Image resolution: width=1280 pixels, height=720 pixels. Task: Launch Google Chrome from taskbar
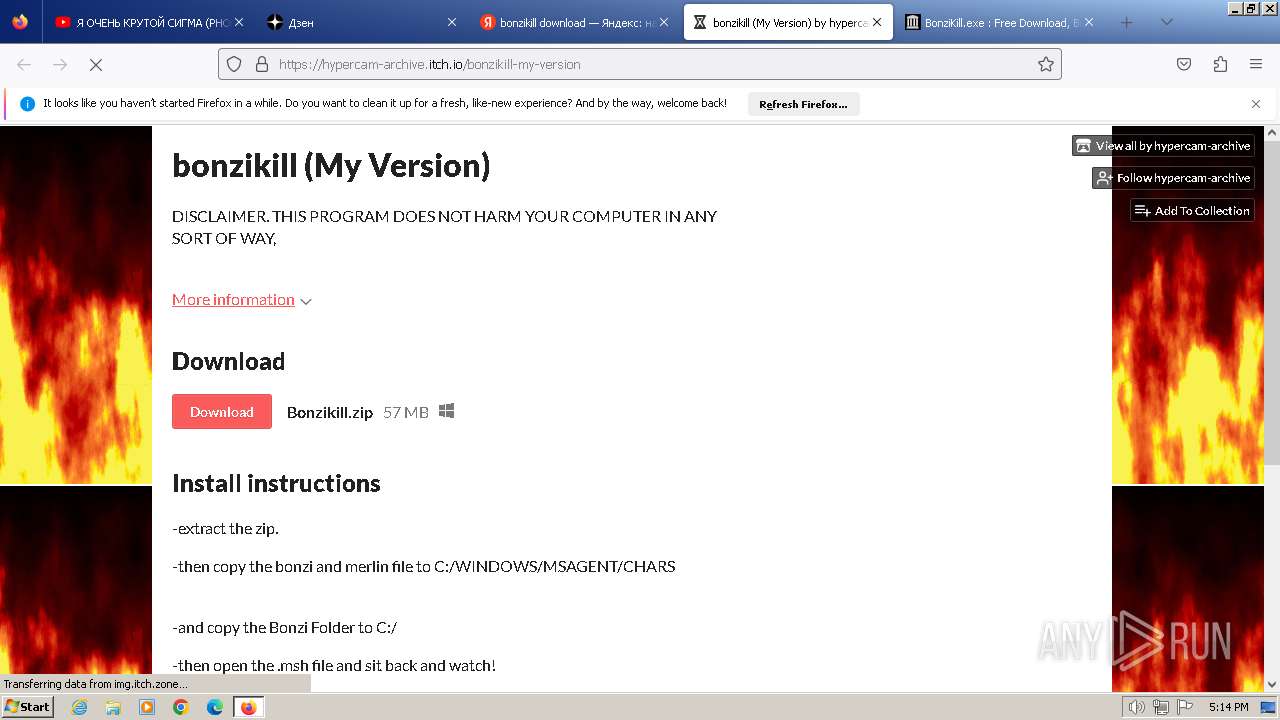click(x=181, y=707)
